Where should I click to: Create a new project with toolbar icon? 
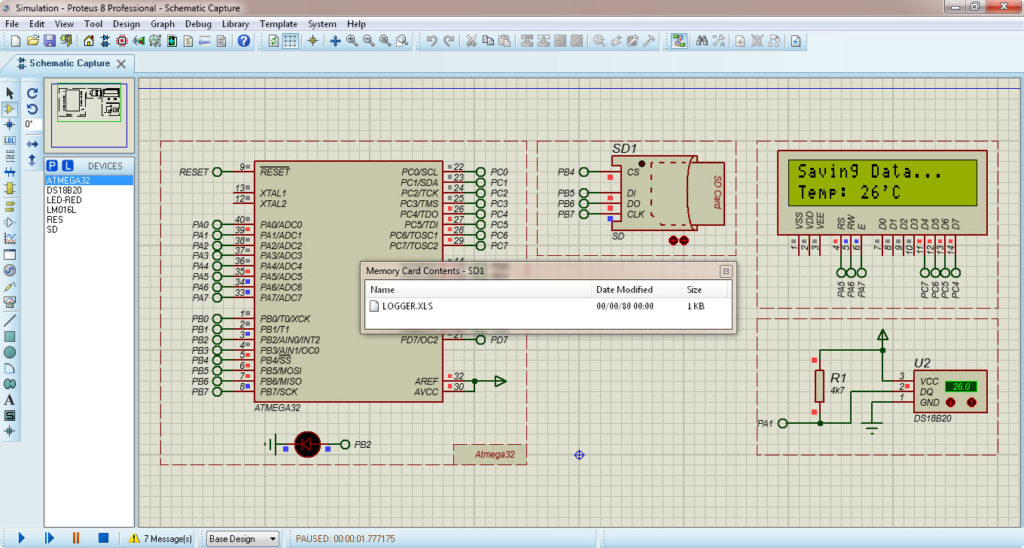pyautogui.click(x=16, y=40)
